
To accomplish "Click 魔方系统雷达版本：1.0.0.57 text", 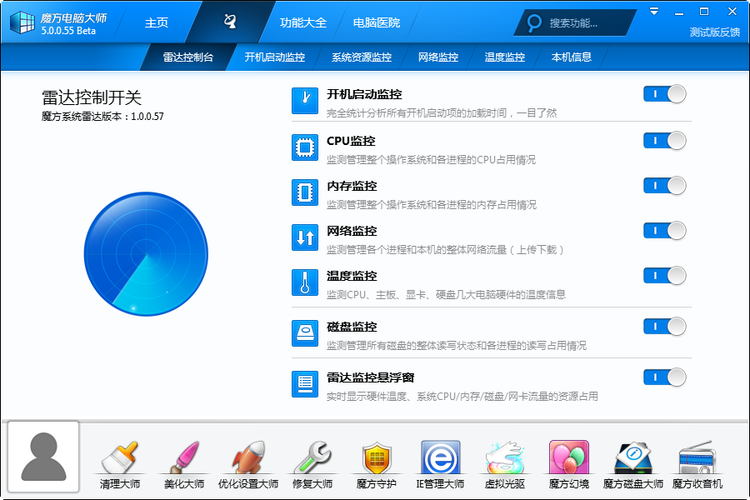I will [102, 116].
